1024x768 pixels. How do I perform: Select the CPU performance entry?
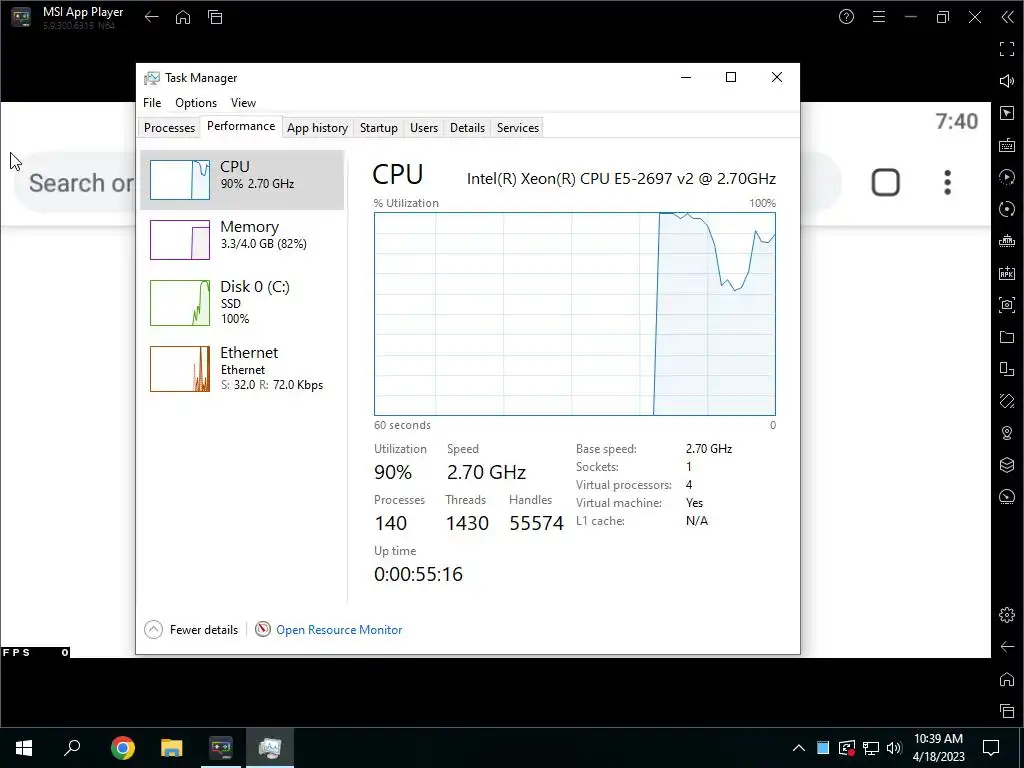242,180
